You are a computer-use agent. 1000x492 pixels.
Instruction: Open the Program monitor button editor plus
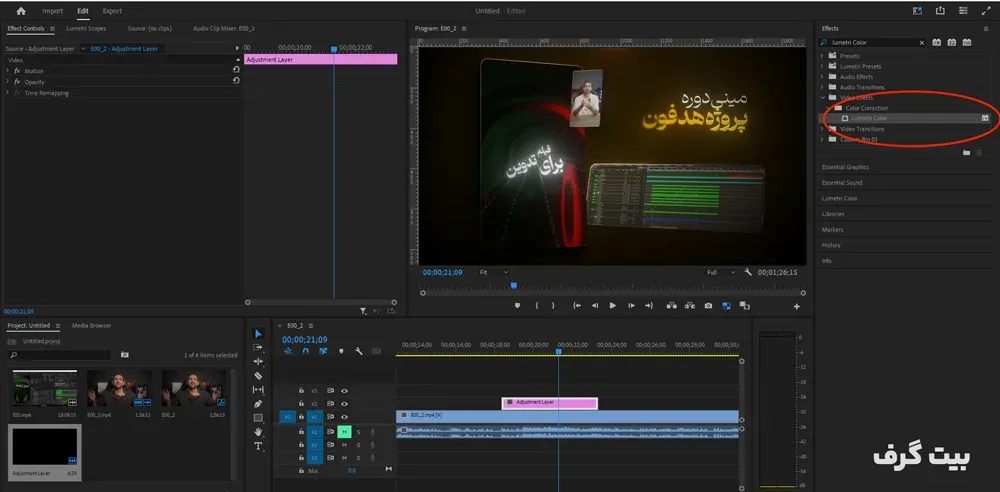tap(797, 307)
